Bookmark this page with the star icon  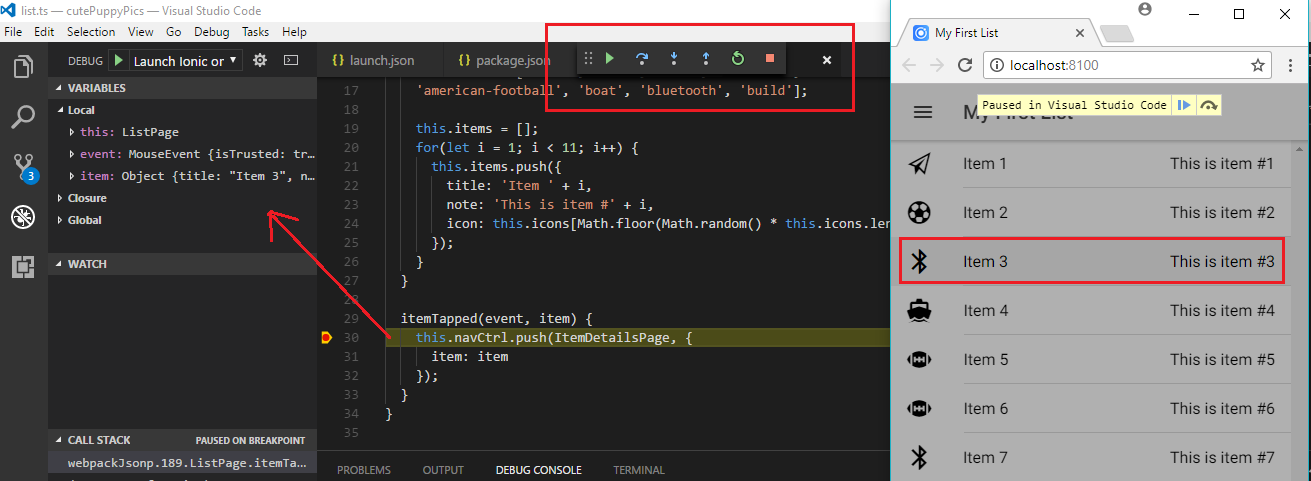[1258, 65]
